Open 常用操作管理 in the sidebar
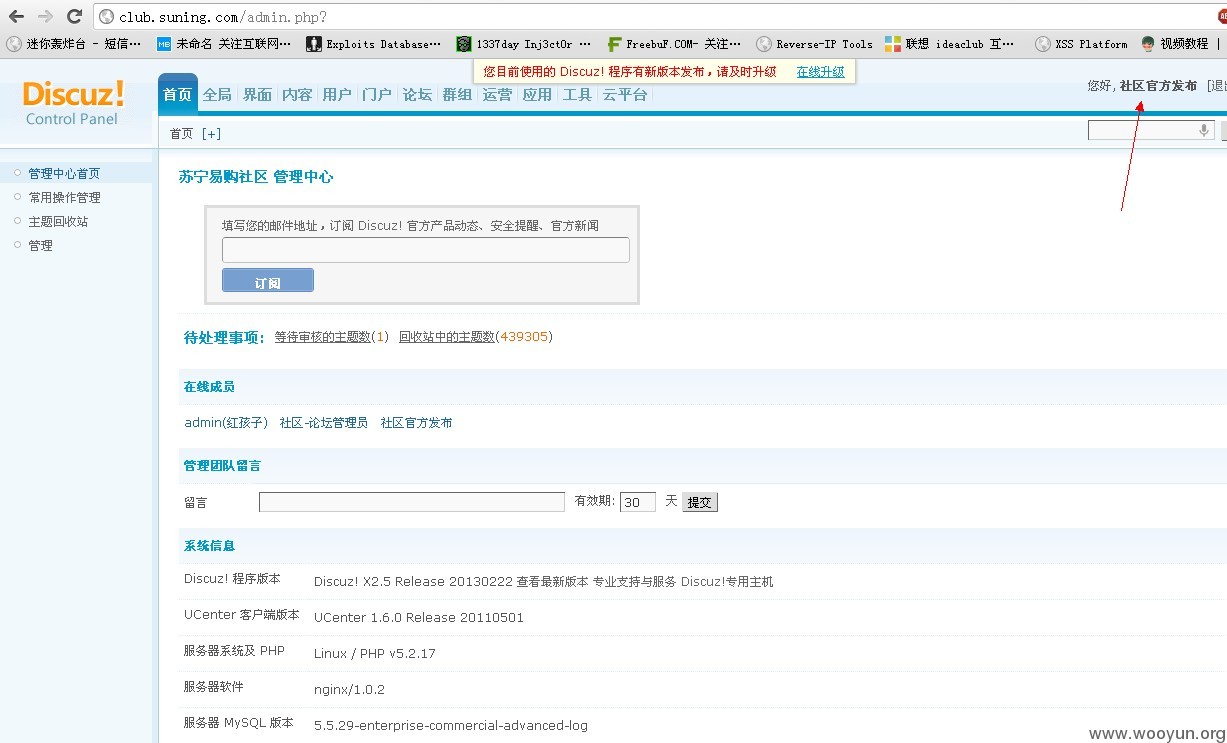 click(x=64, y=198)
